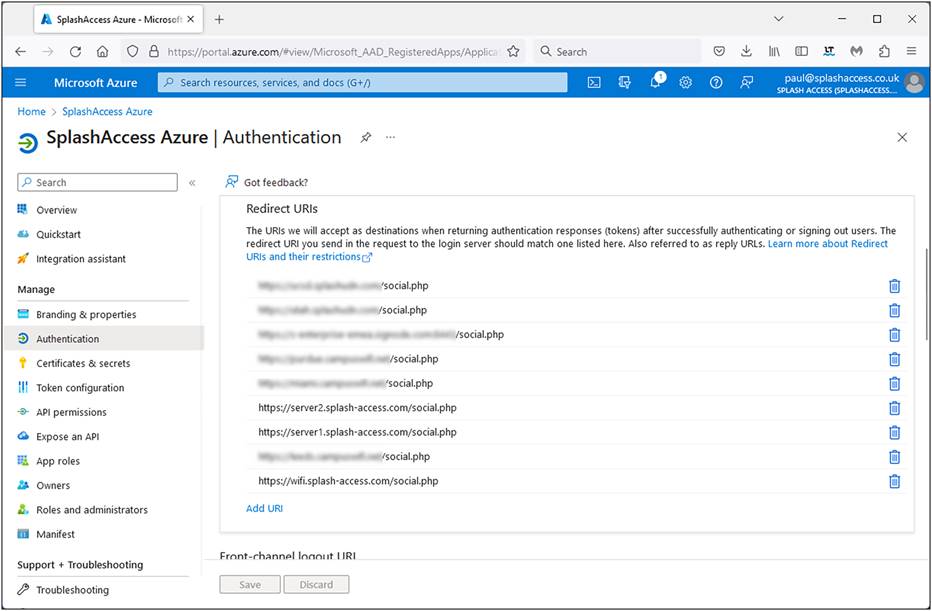Delete the fourth redirect URI in the list
932x611 pixels.
click(894, 360)
